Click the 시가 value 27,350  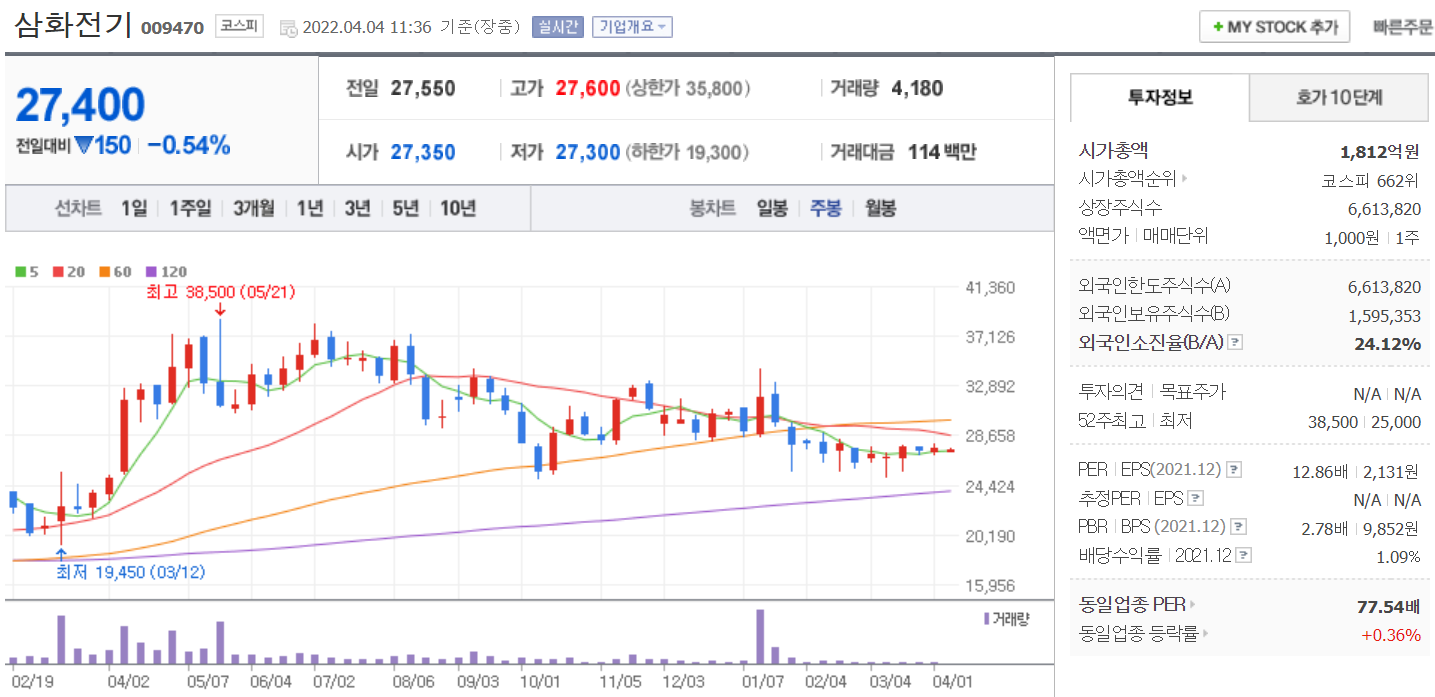[x=423, y=152]
